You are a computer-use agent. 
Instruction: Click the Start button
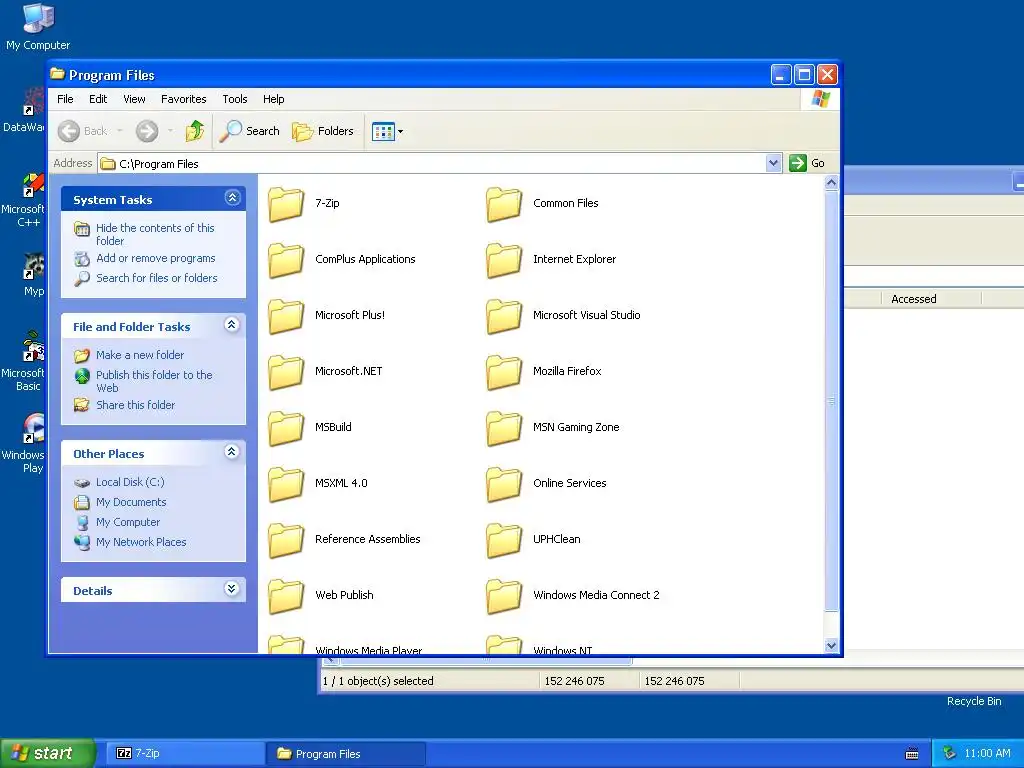[x=48, y=753]
